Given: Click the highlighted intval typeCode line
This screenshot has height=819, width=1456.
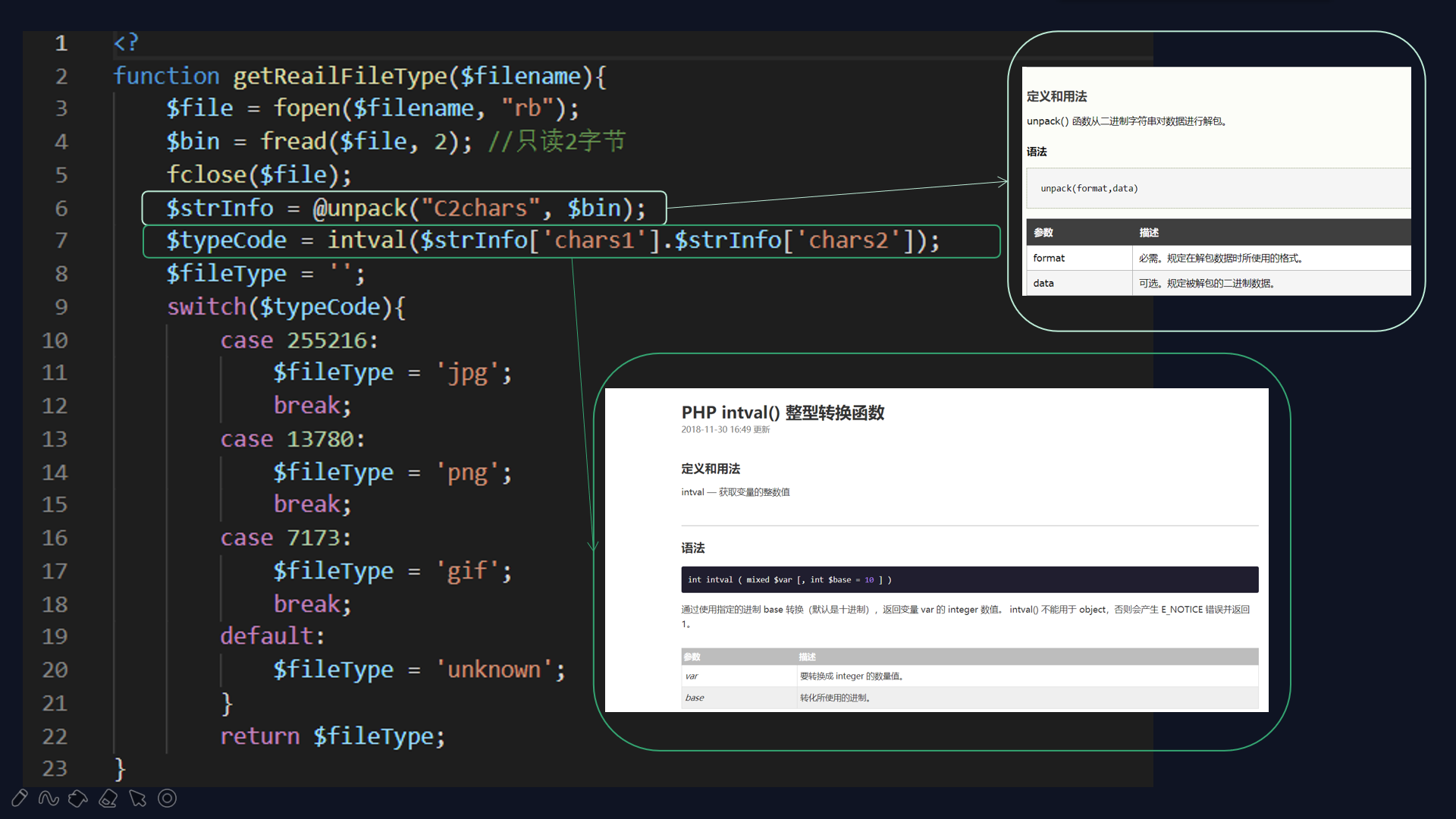Looking at the screenshot, I should coord(551,240).
